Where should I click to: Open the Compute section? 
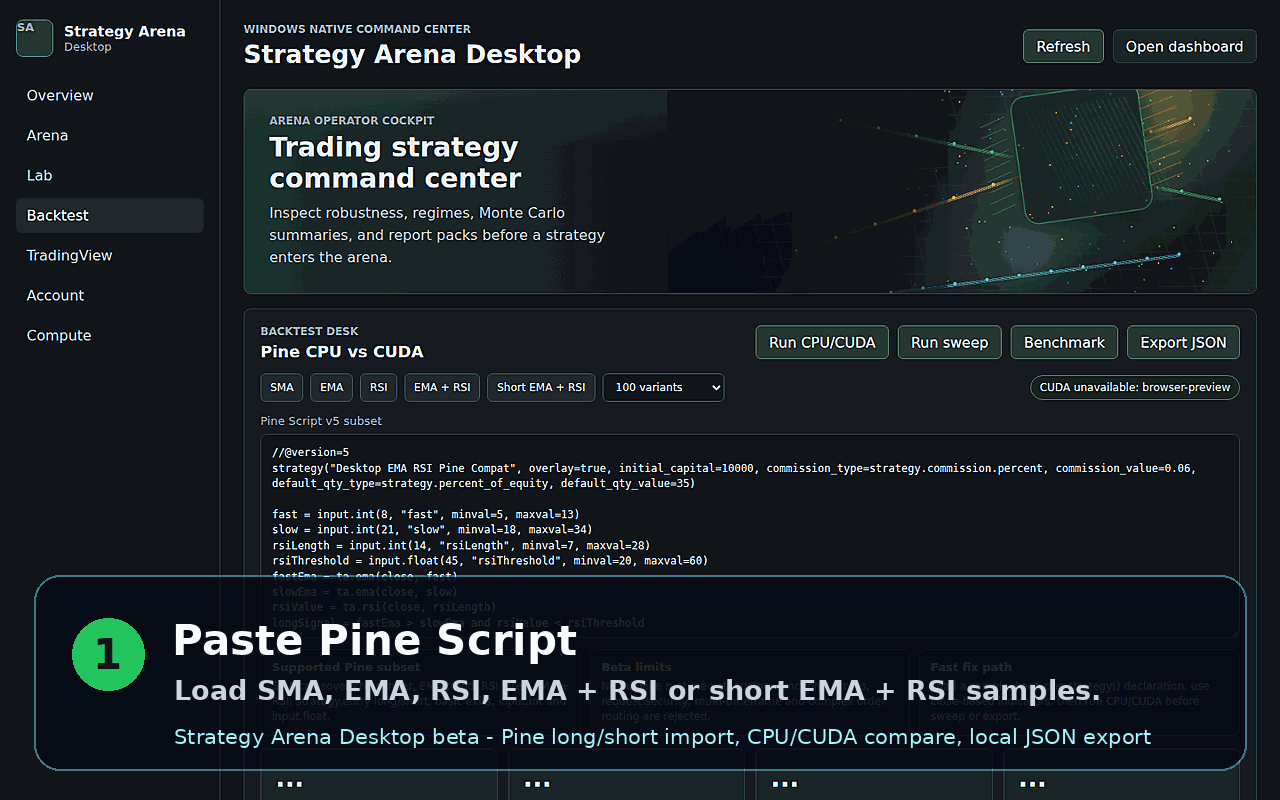pyautogui.click(x=110, y=336)
